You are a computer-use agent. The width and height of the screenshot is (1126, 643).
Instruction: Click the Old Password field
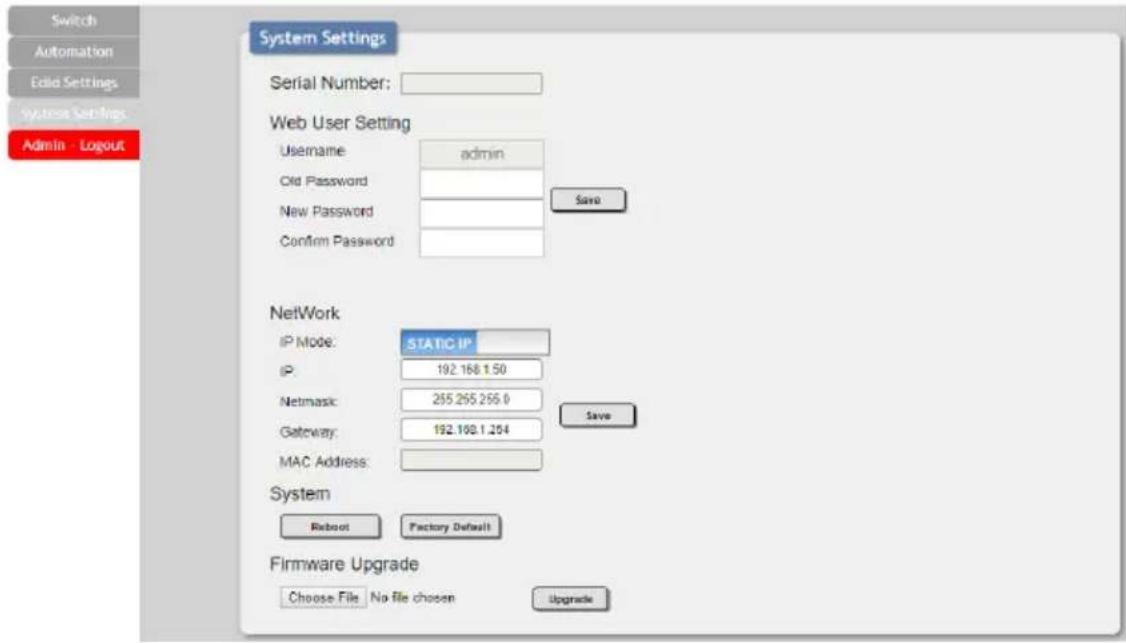482,183
